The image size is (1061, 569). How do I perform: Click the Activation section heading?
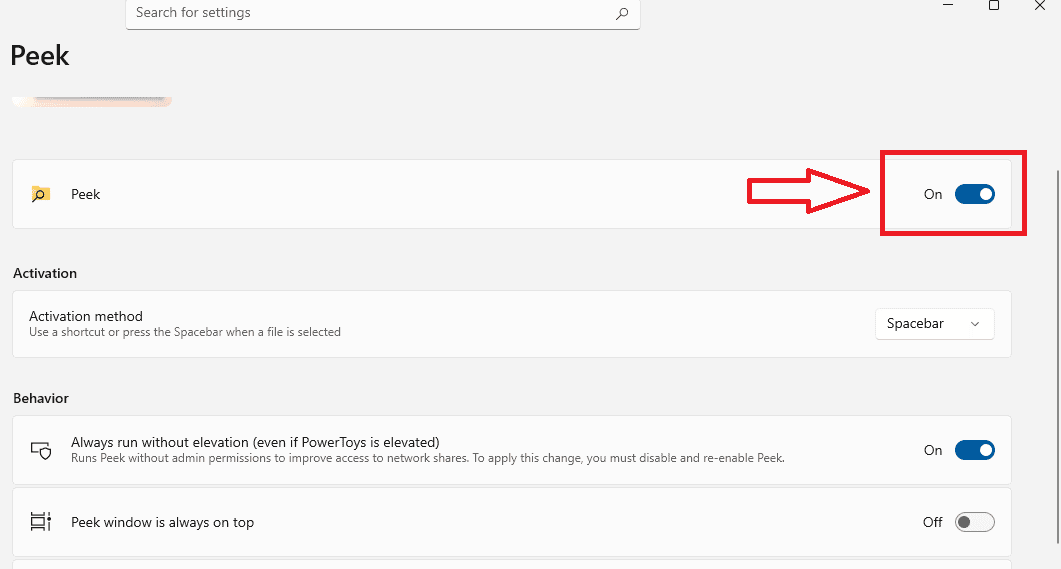pos(45,273)
